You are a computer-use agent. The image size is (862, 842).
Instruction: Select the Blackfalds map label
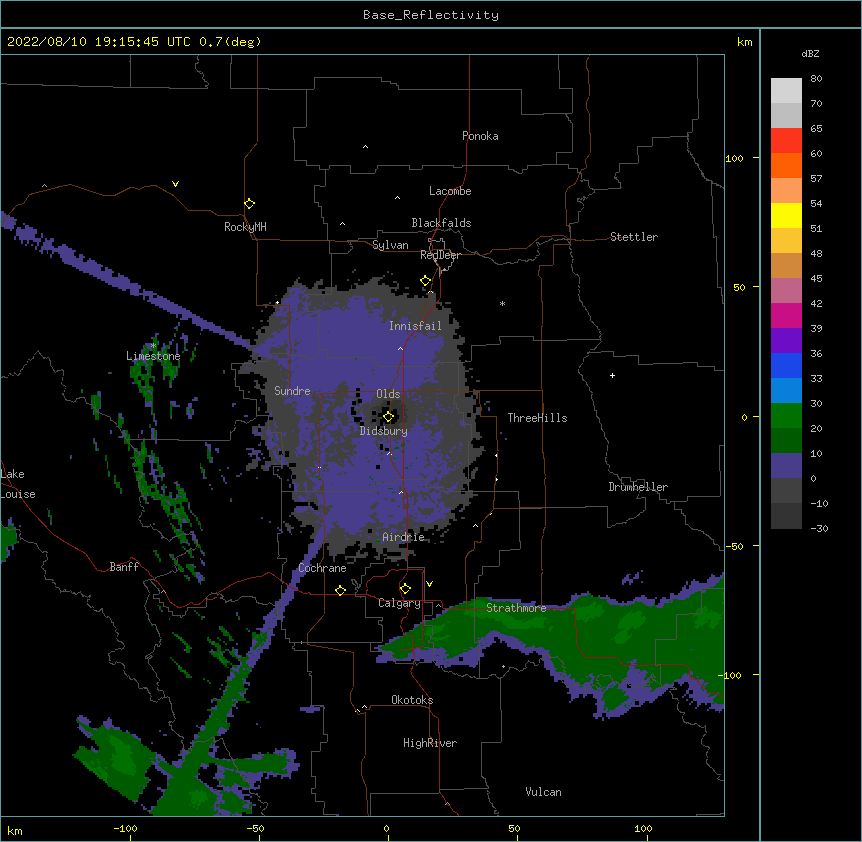(x=441, y=223)
